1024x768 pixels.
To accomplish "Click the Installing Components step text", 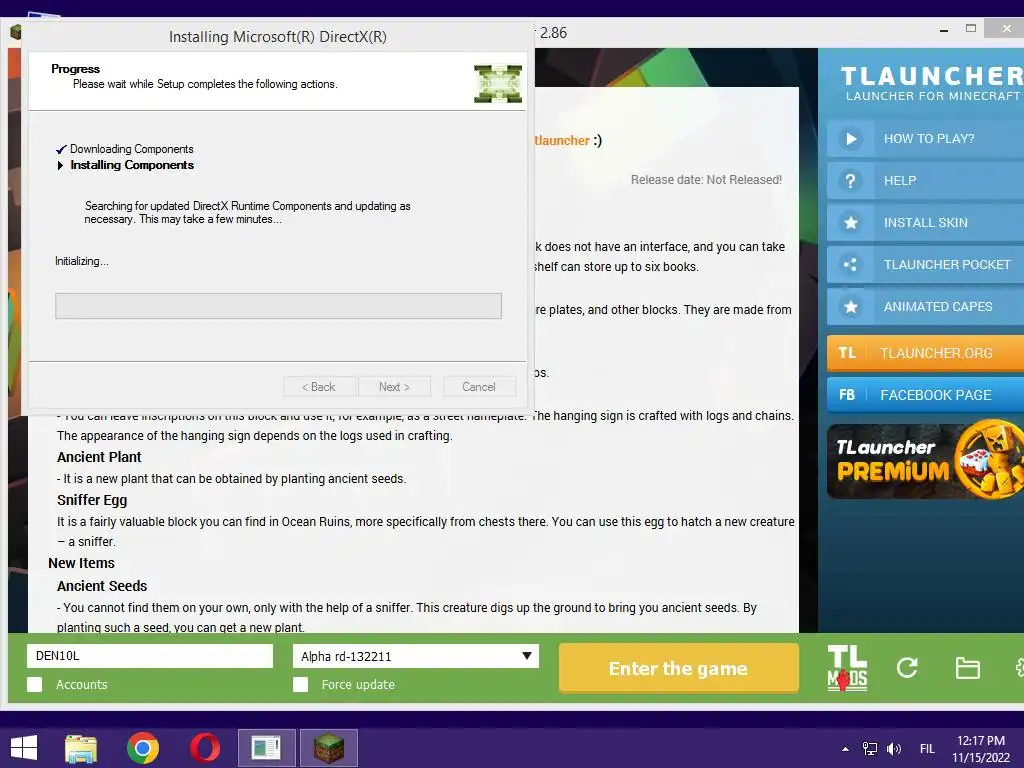I will click(132, 165).
